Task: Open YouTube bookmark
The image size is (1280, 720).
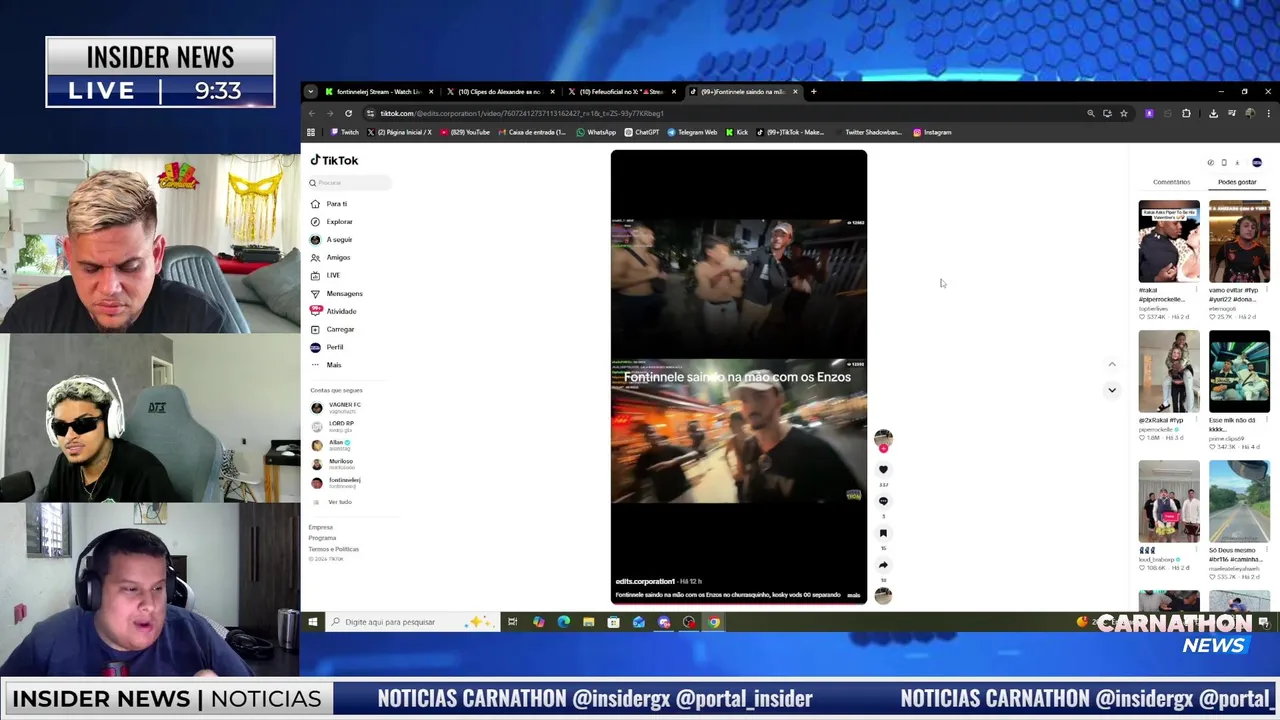Action: 466,132
